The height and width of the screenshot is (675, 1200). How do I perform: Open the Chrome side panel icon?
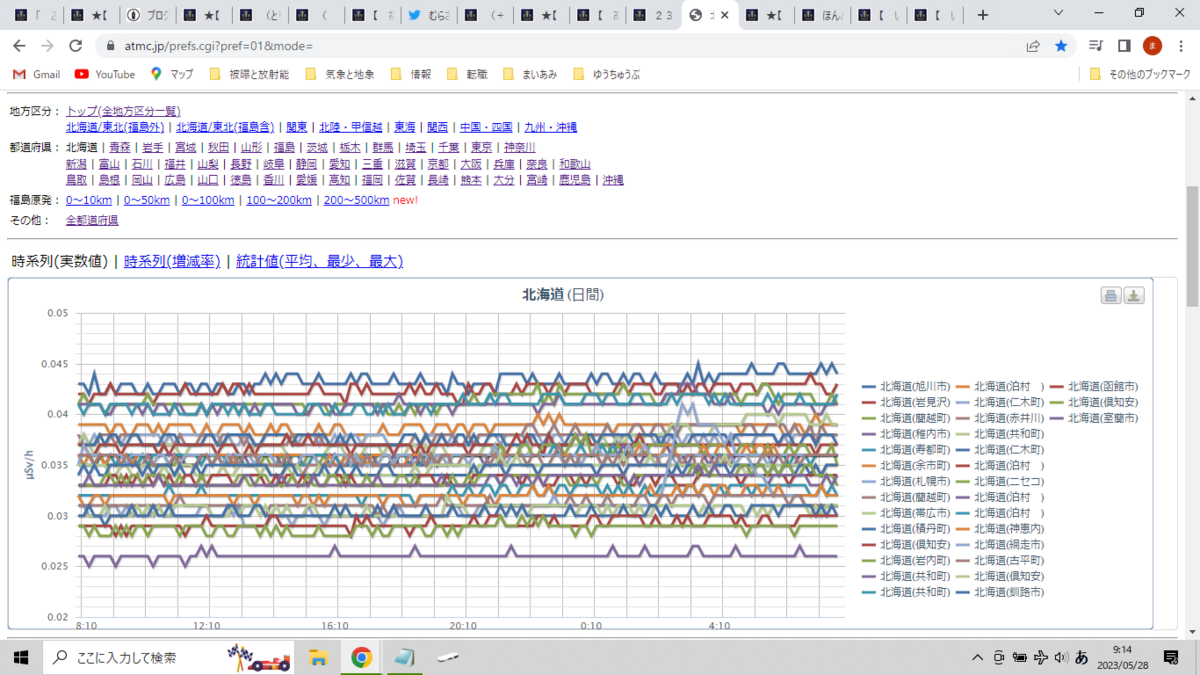1124,46
